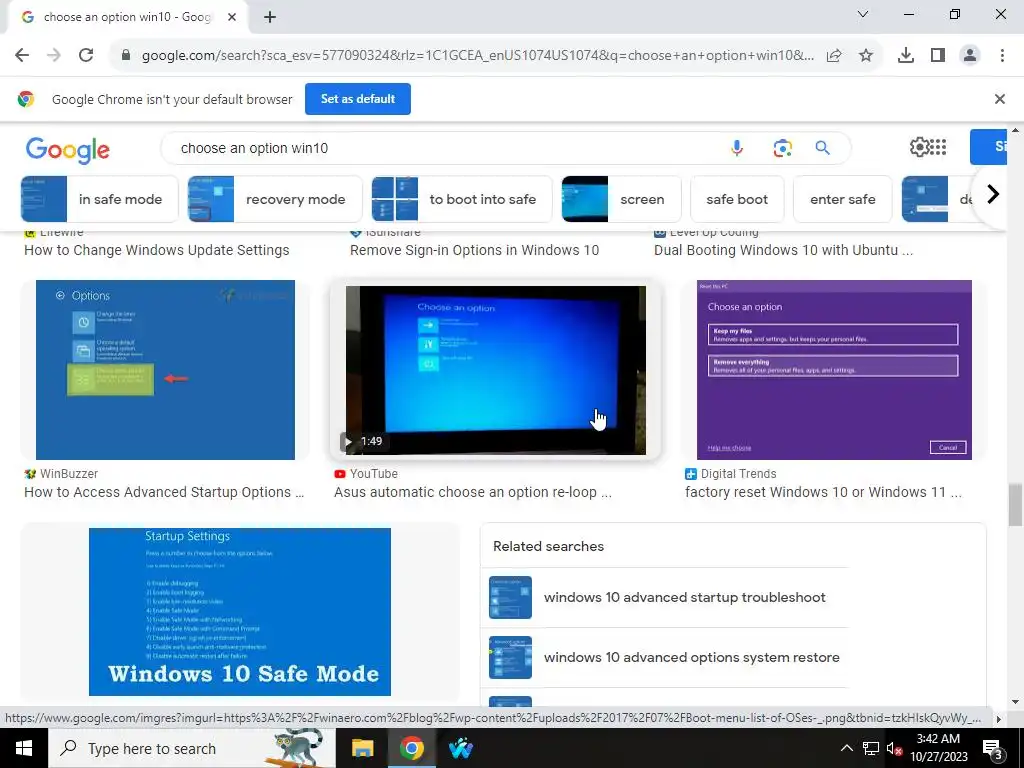The height and width of the screenshot is (768, 1024).
Task: Set Chrome as default browser
Action: pos(358,99)
